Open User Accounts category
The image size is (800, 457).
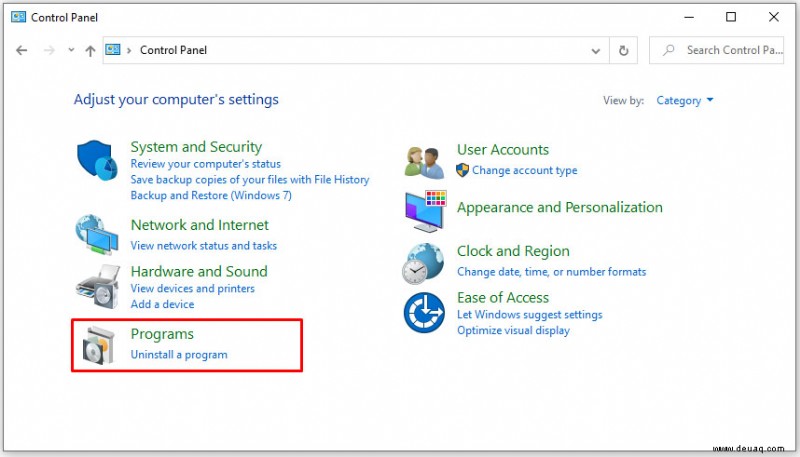(503, 149)
